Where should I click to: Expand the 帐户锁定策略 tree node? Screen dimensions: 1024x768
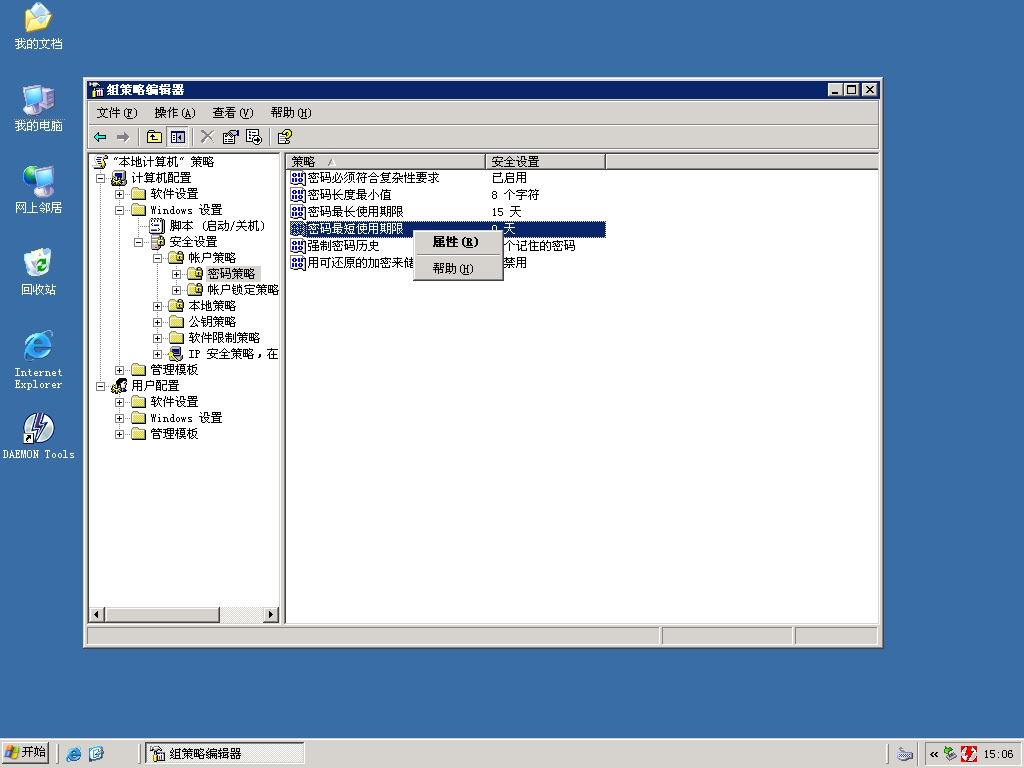(x=176, y=290)
